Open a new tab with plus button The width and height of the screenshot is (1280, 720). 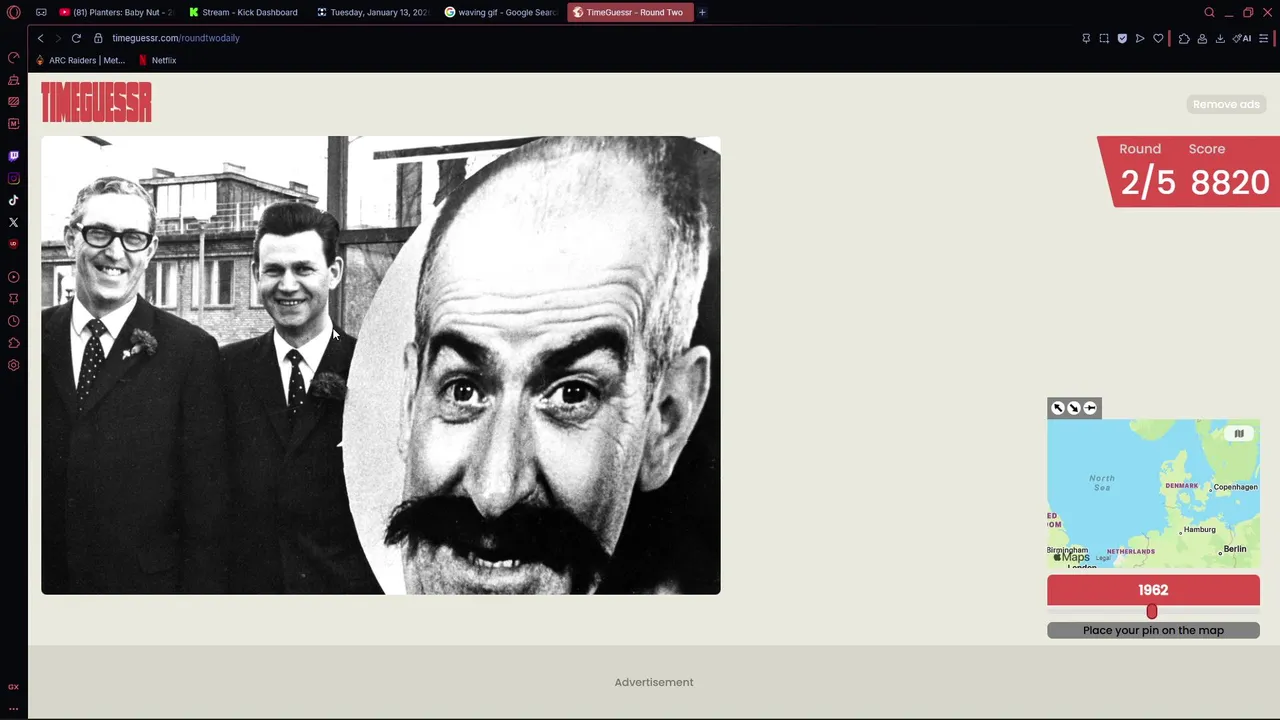coord(702,12)
